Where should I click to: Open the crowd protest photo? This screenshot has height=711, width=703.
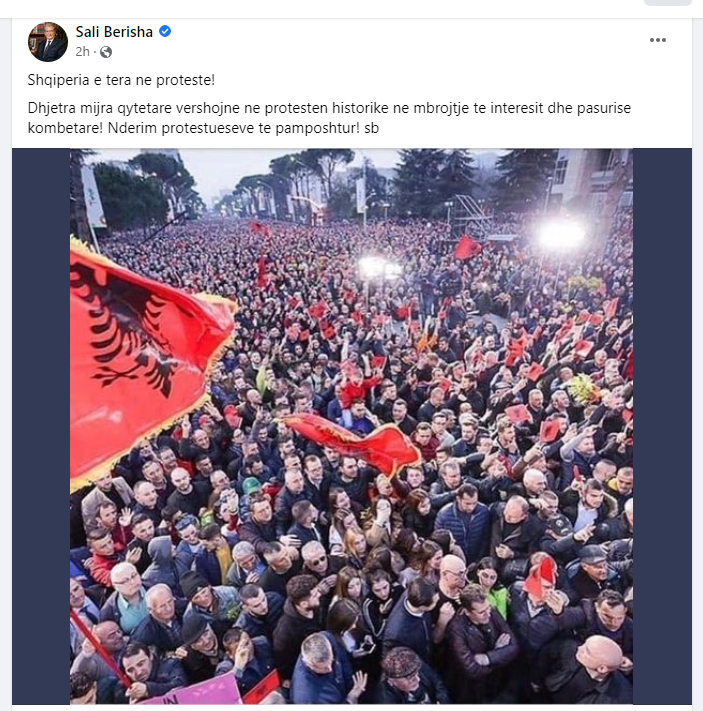point(352,426)
